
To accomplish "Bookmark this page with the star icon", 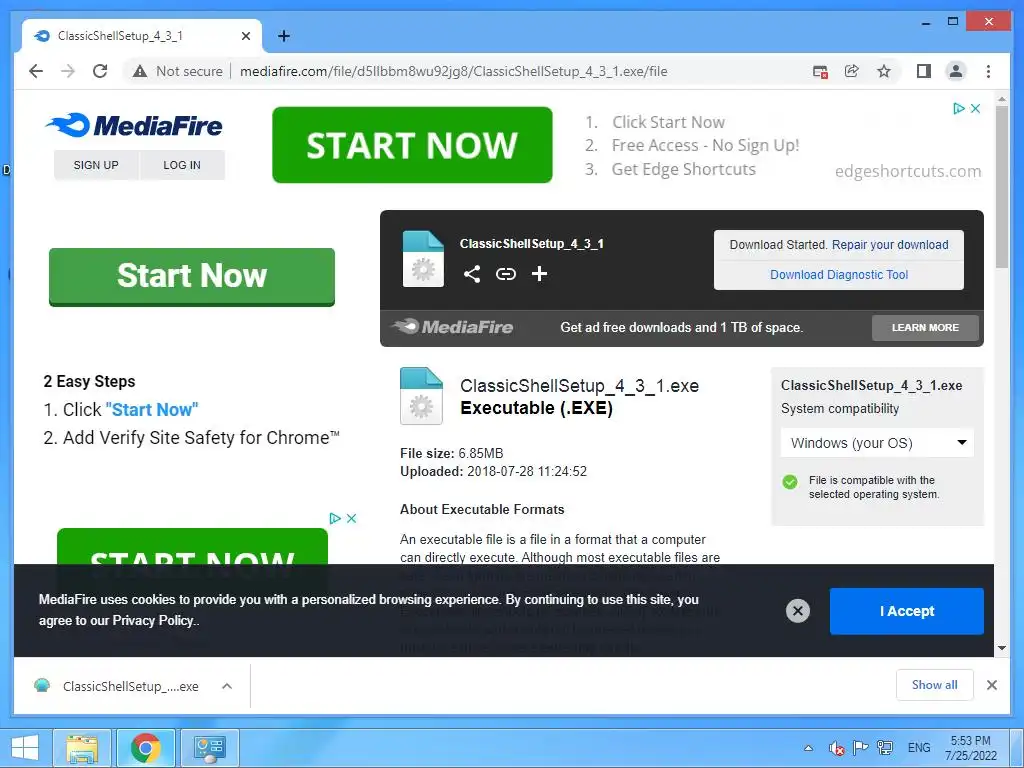I will coord(884,71).
